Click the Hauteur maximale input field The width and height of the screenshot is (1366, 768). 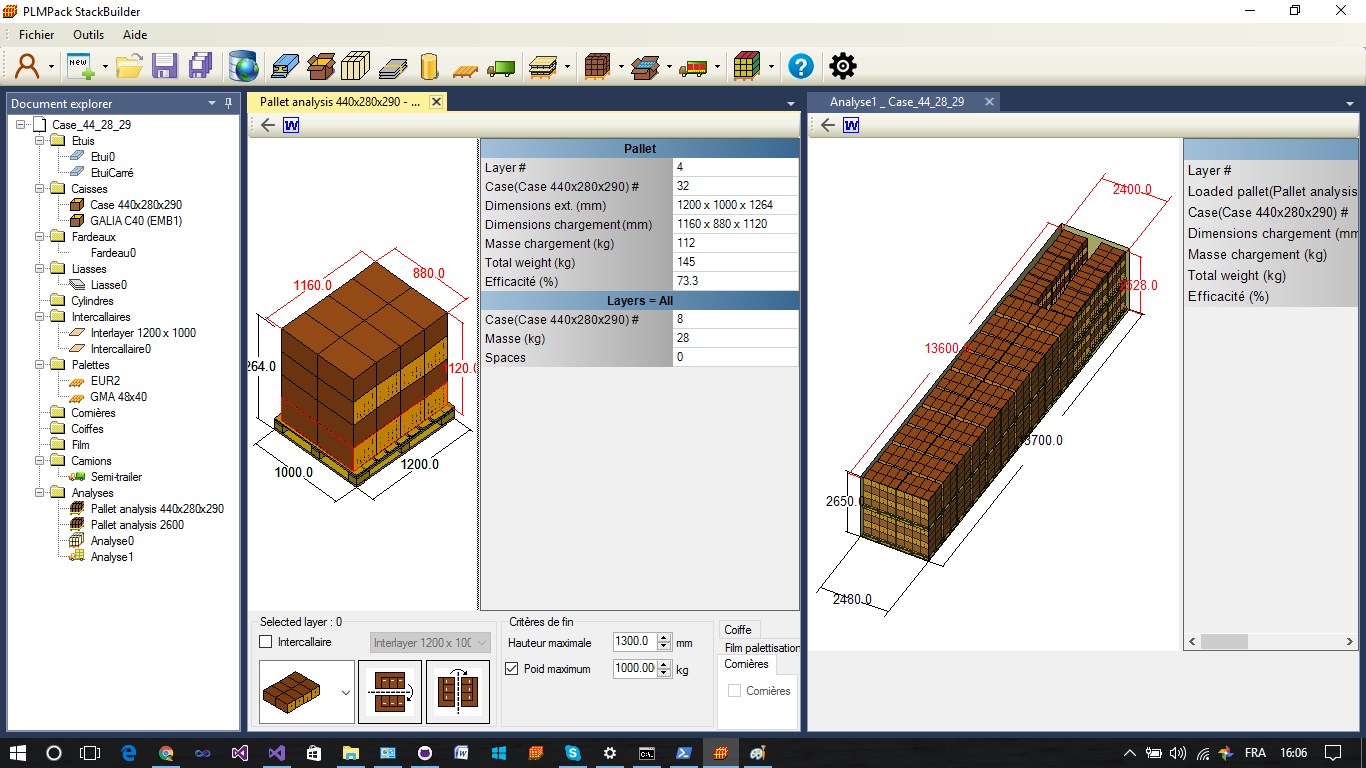point(634,642)
